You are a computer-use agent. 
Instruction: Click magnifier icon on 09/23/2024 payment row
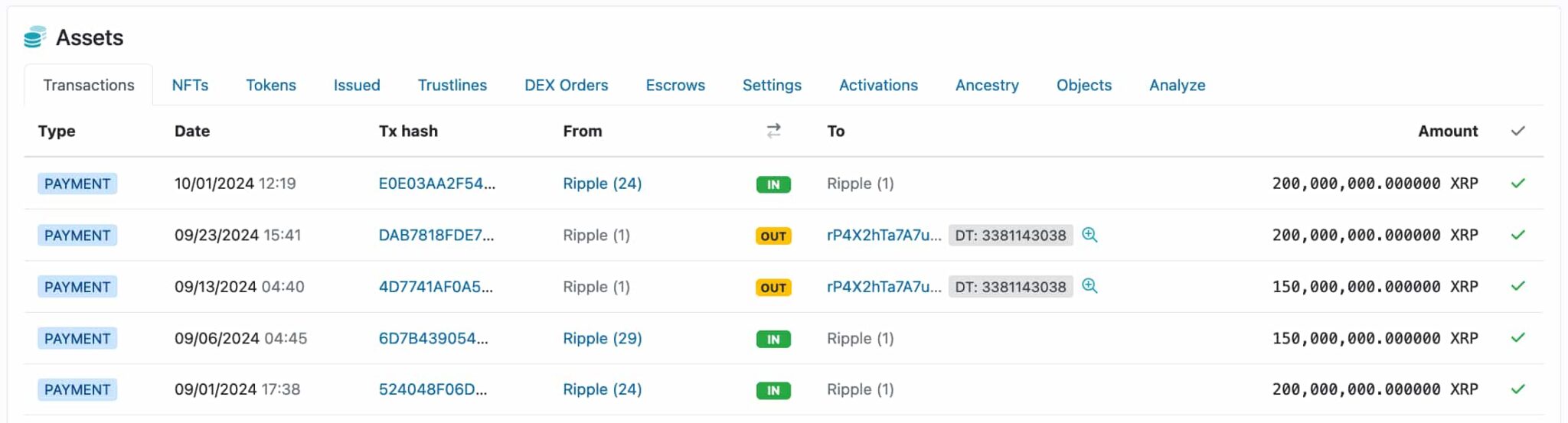1089,235
